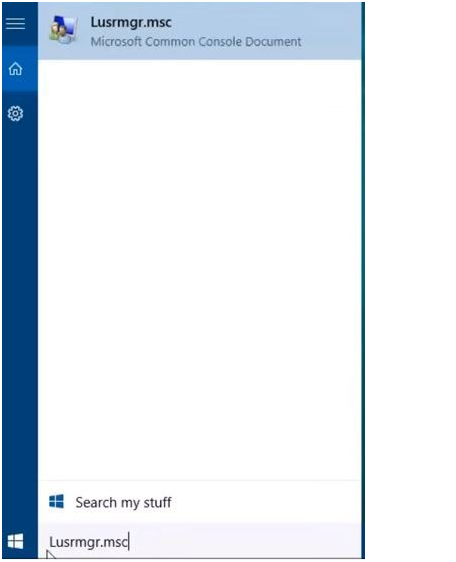This screenshot has width=456, height=562.
Task: Click the three-line menu icon at top left
Action: pyautogui.click(x=15, y=24)
